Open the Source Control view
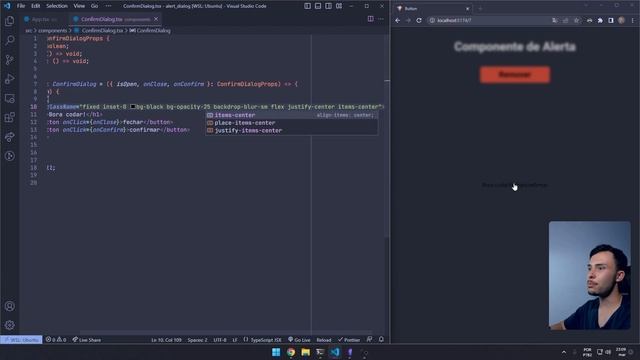This screenshot has width=640, height=360. (10, 60)
